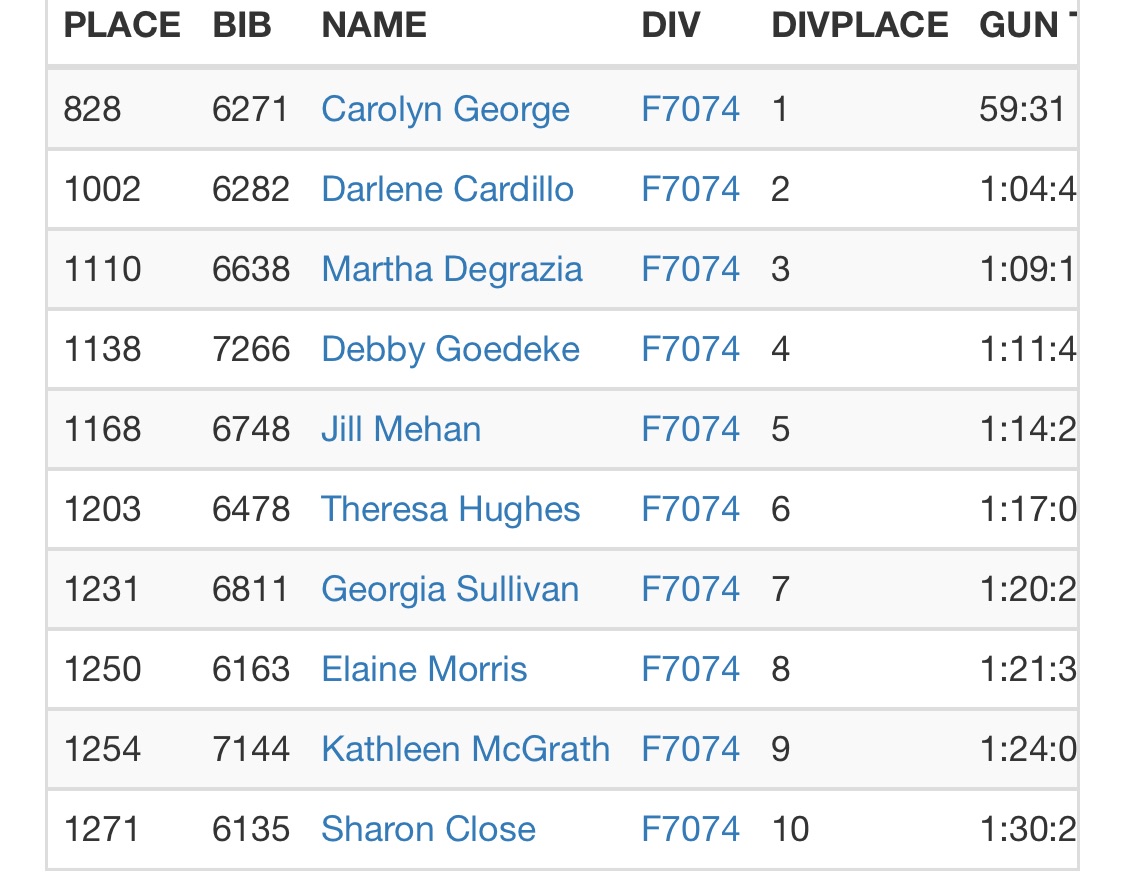Click the BIB column header

coord(242,25)
